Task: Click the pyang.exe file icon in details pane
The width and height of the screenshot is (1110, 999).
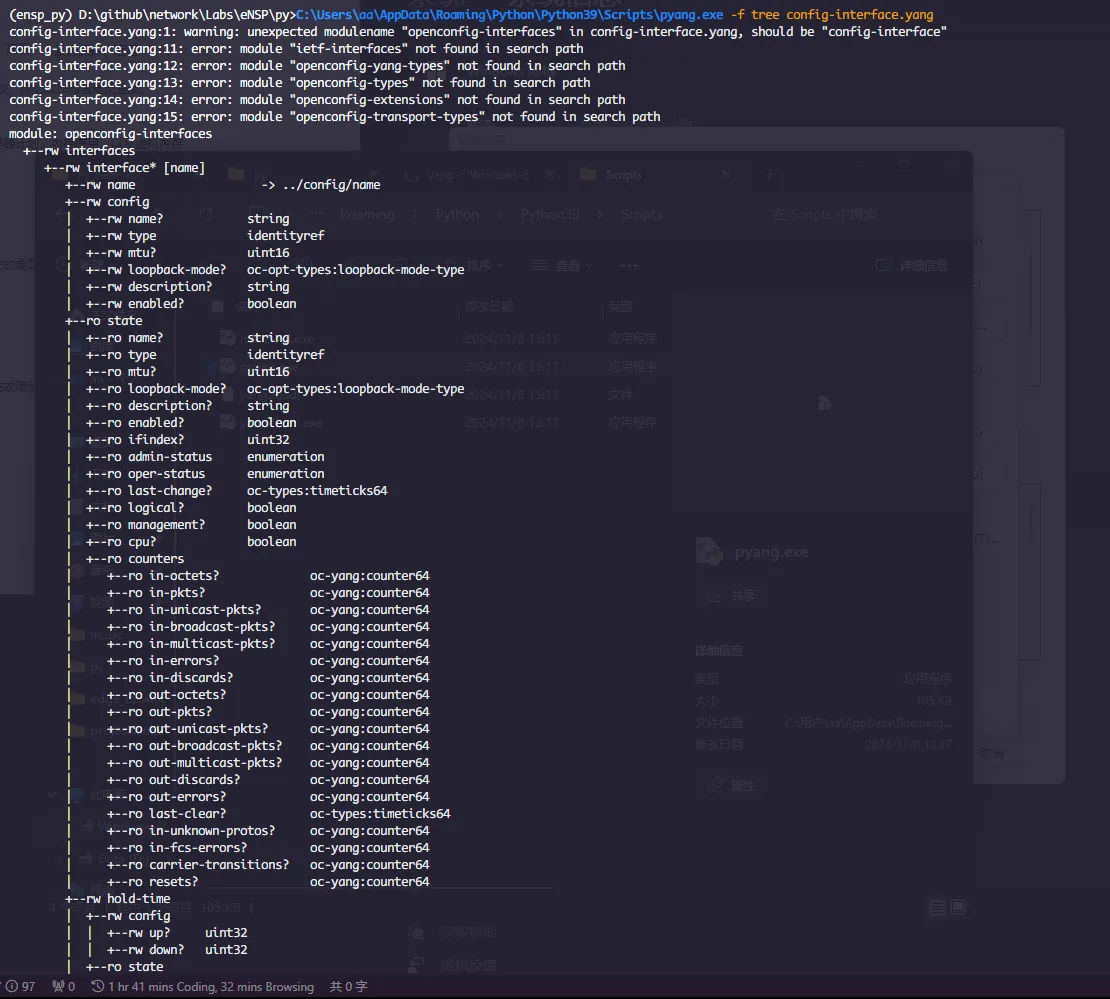Action: 709,552
